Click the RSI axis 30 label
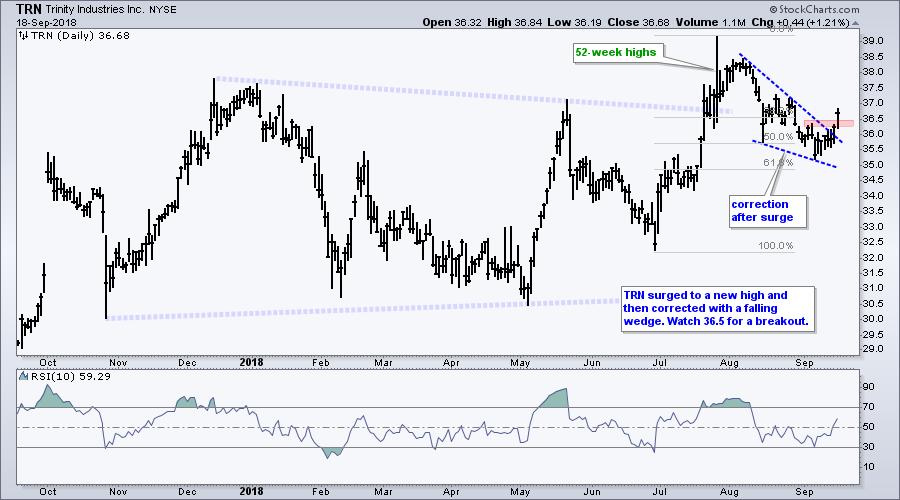The height and width of the screenshot is (500, 900). (x=868, y=447)
